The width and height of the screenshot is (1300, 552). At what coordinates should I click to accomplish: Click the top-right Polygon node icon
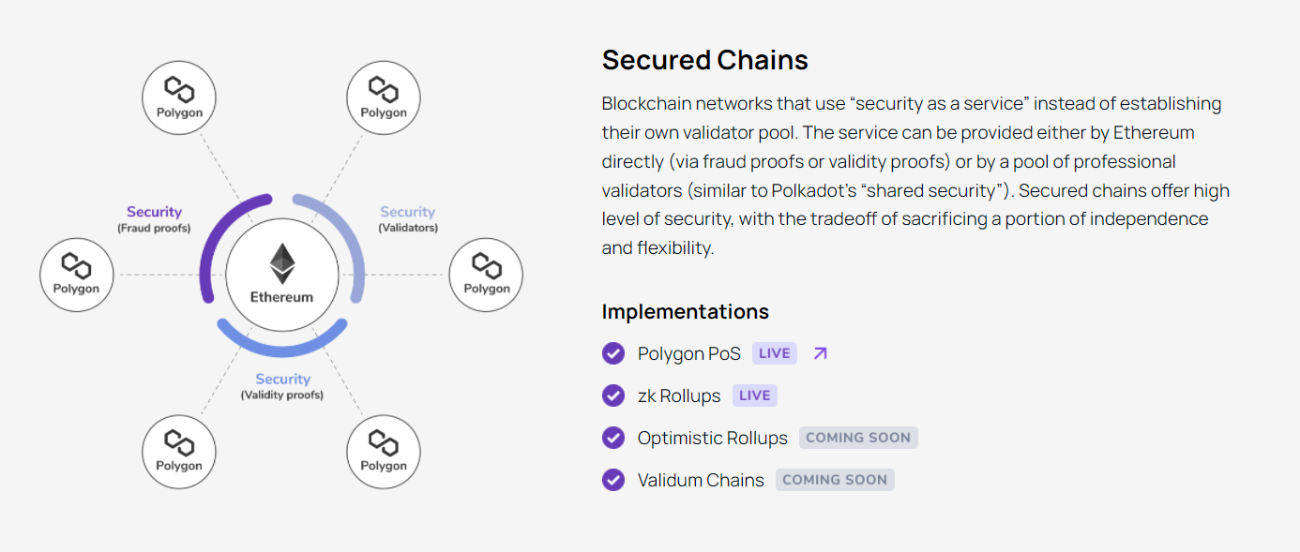point(383,97)
